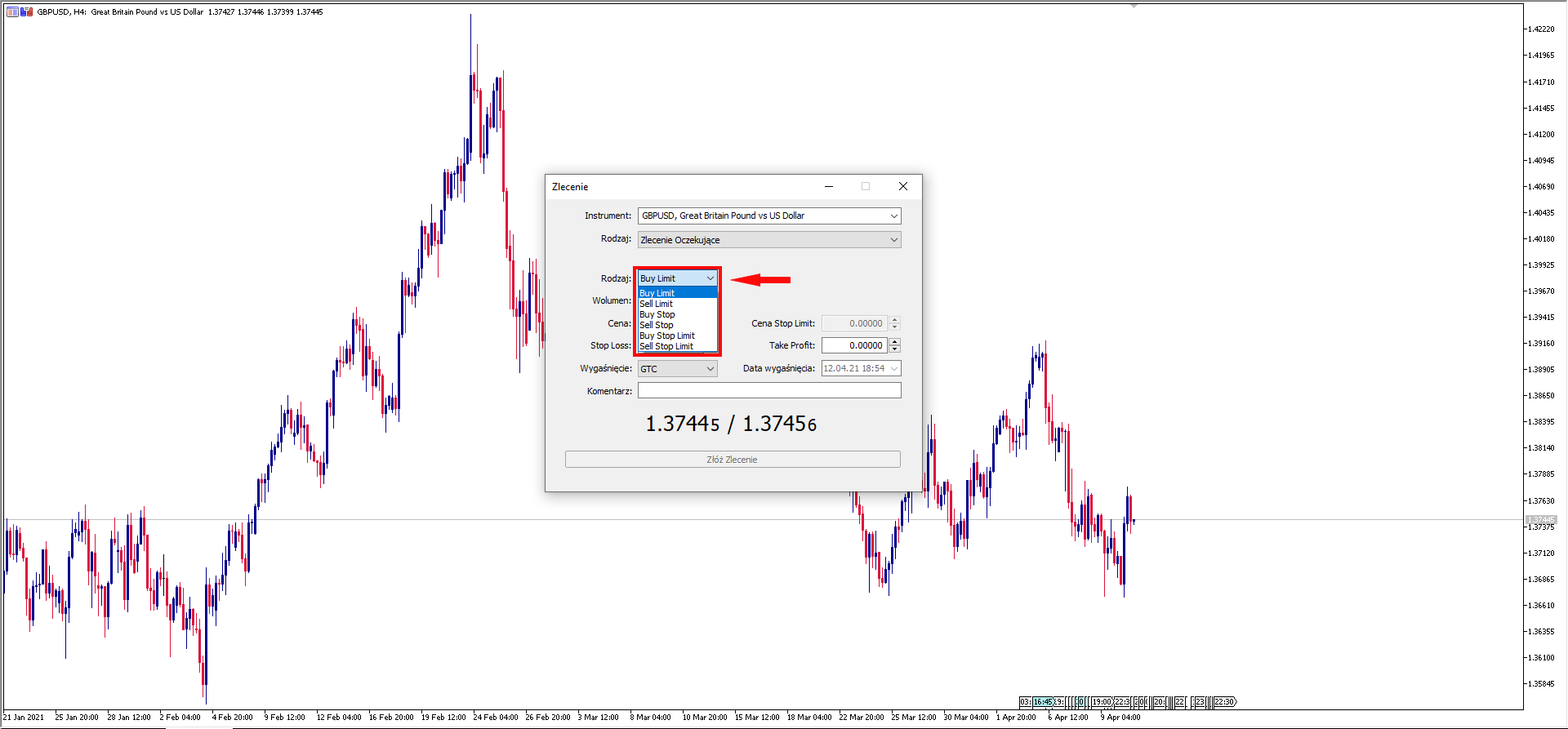Click the Złóż Zlecenie button

pos(733,460)
